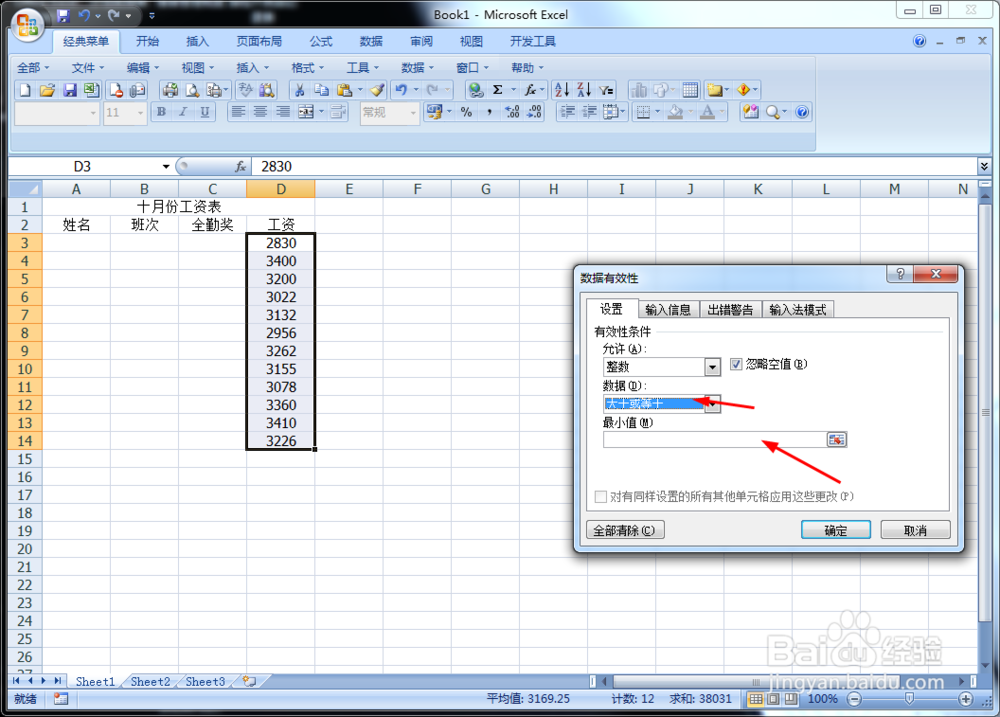Click the dialog help question mark button
The width and height of the screenshot is (1000, 717).
coord(899,274)
